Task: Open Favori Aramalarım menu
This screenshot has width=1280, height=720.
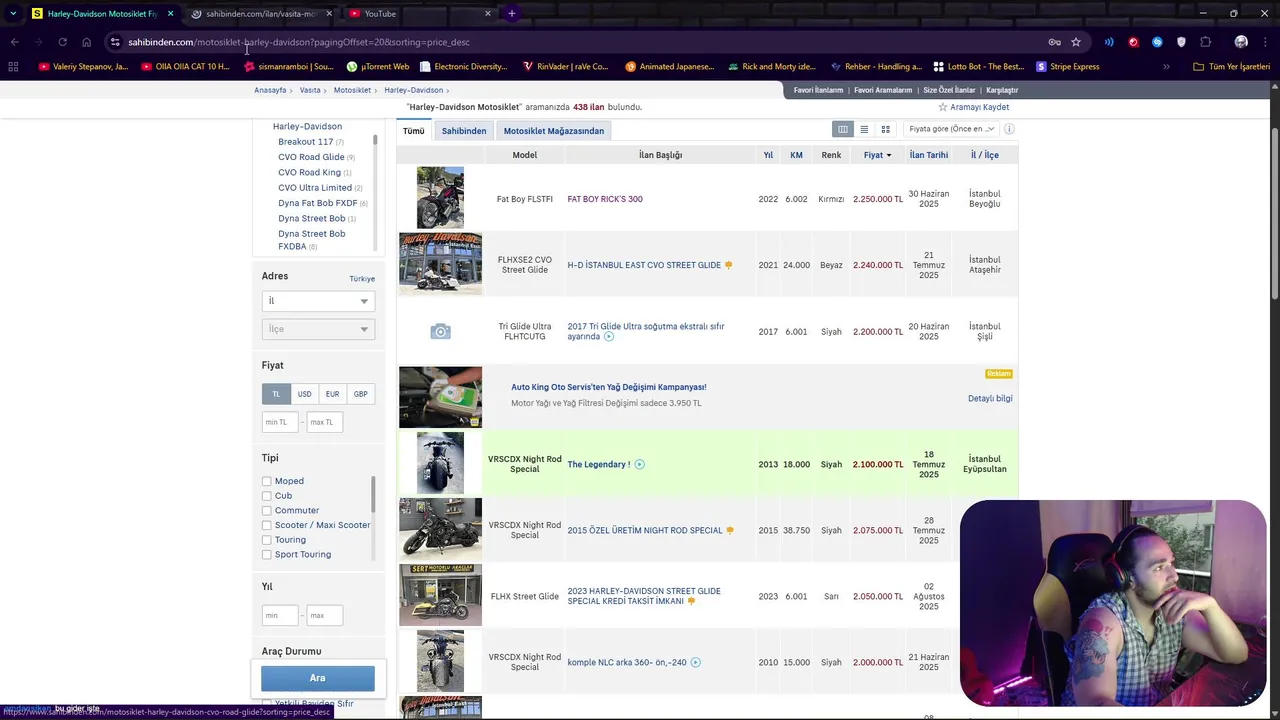Action: (883, 90)
